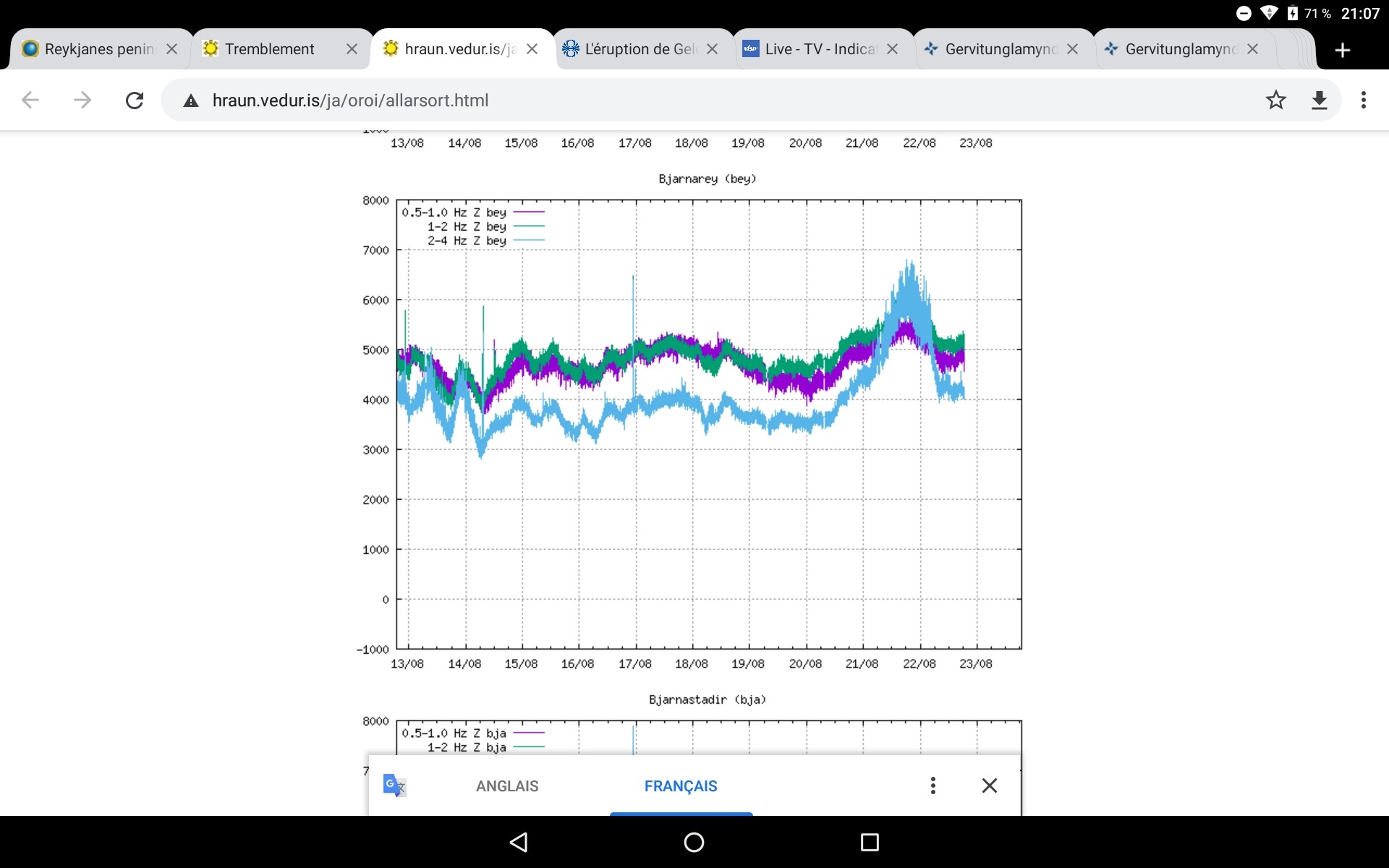Open the not-secure site warning icon
Screen dimensions: 1389x868
191,101
